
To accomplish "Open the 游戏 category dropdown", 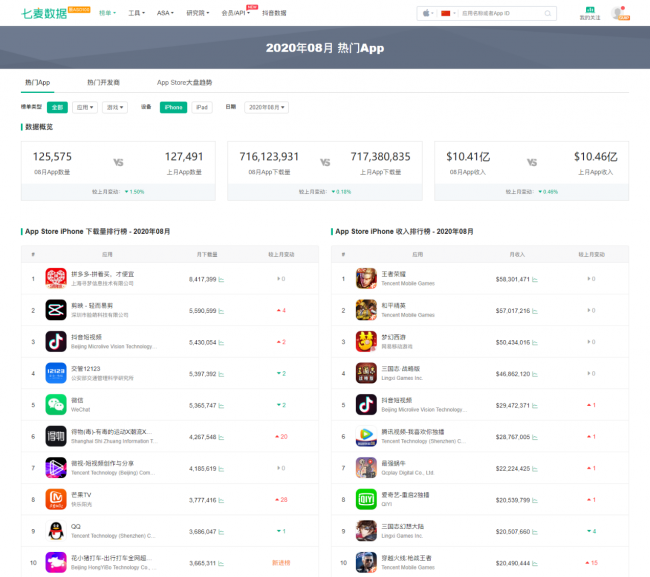I will [115, 107].
